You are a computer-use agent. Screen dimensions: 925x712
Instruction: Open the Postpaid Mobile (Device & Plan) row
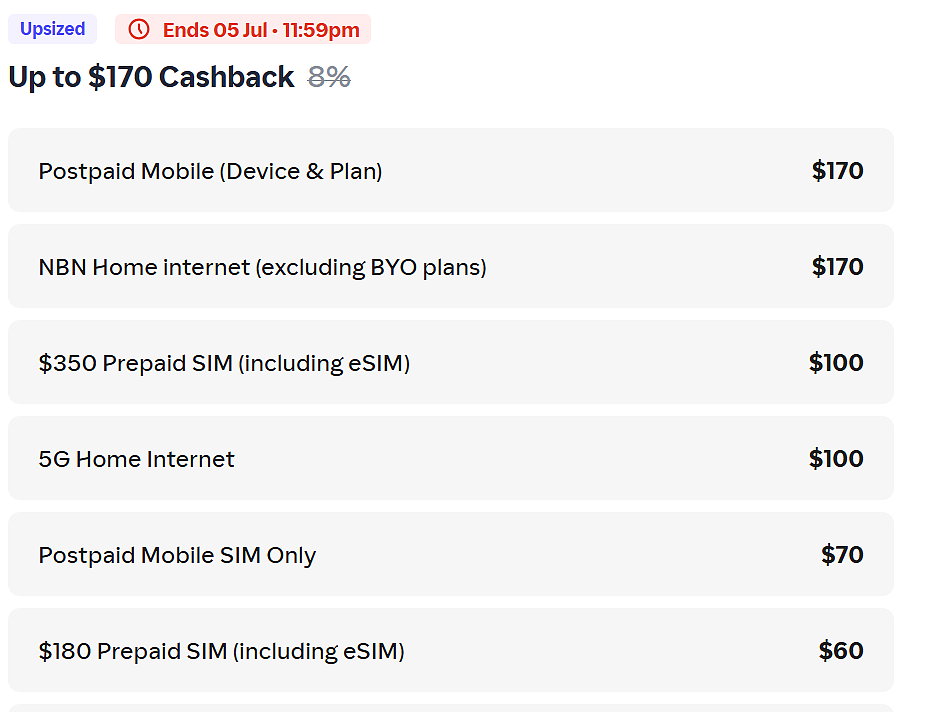[451, 170]
